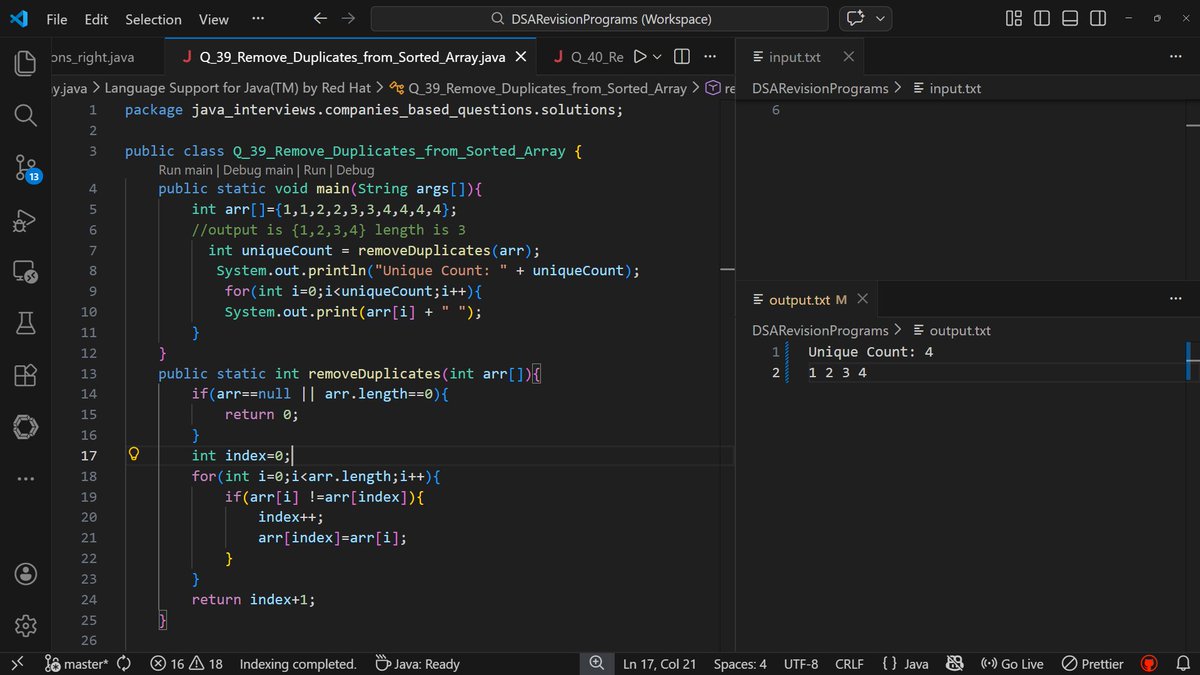Synchronize changes icon in status bar

tap(125, 664)
